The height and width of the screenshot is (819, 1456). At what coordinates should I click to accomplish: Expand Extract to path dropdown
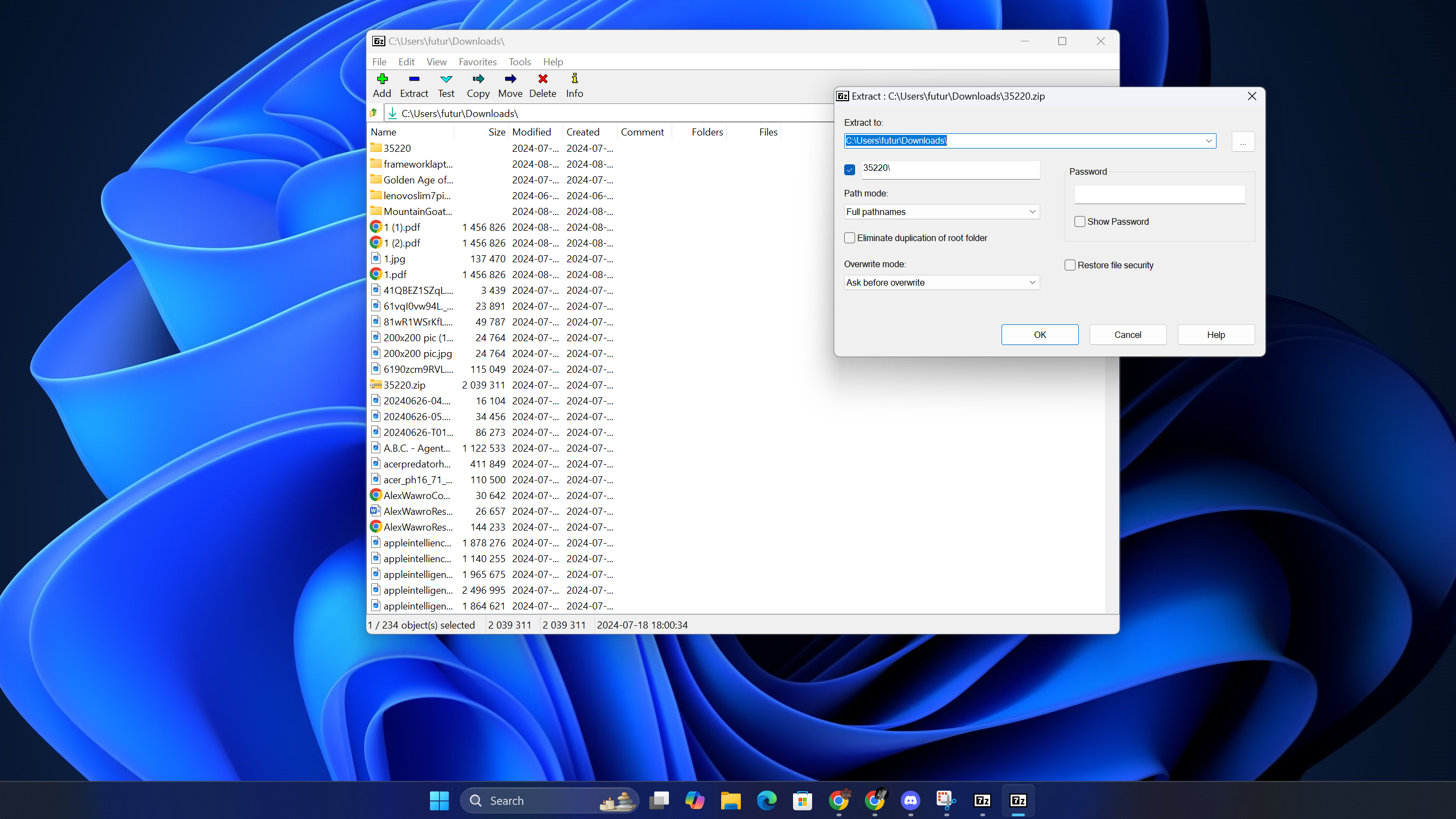1209,140
